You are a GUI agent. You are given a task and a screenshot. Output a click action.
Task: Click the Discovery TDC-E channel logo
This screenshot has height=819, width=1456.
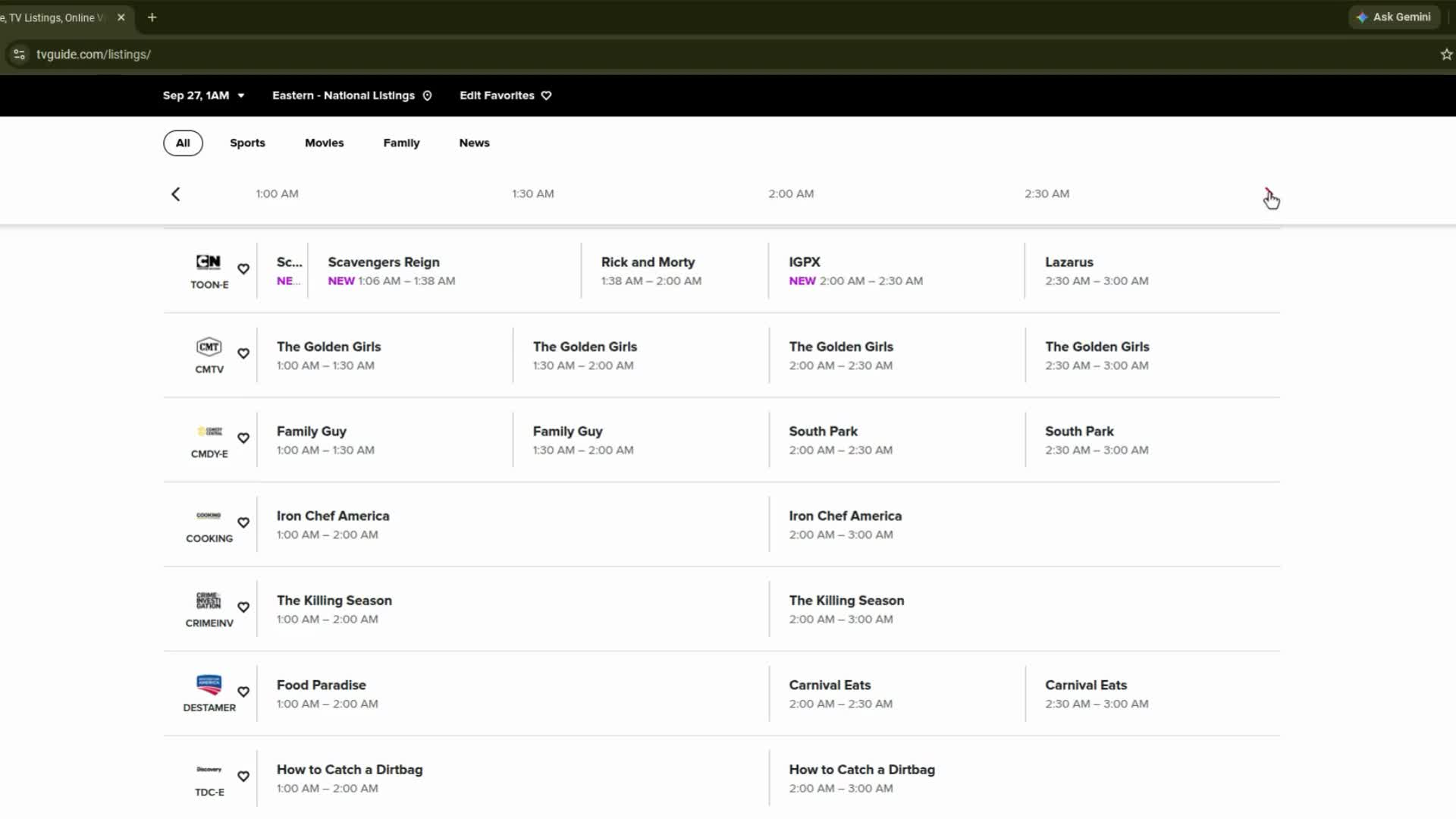pyautogui.click(x=209, y=770)
